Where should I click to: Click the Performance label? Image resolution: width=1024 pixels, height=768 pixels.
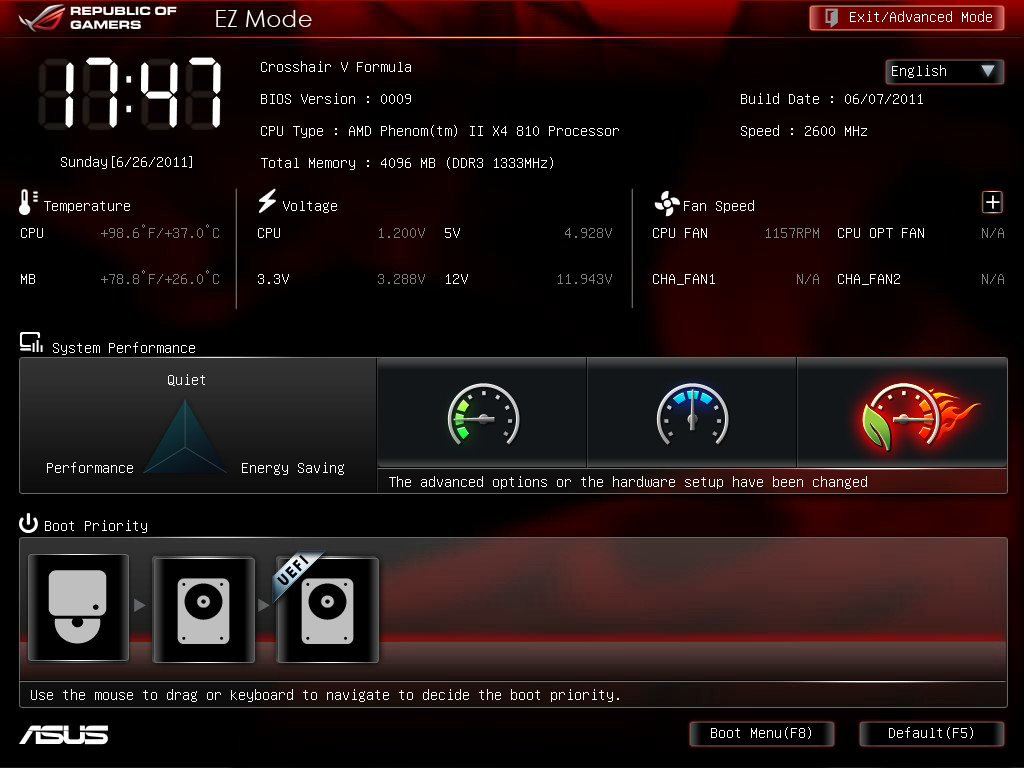(x=89, y=468)
